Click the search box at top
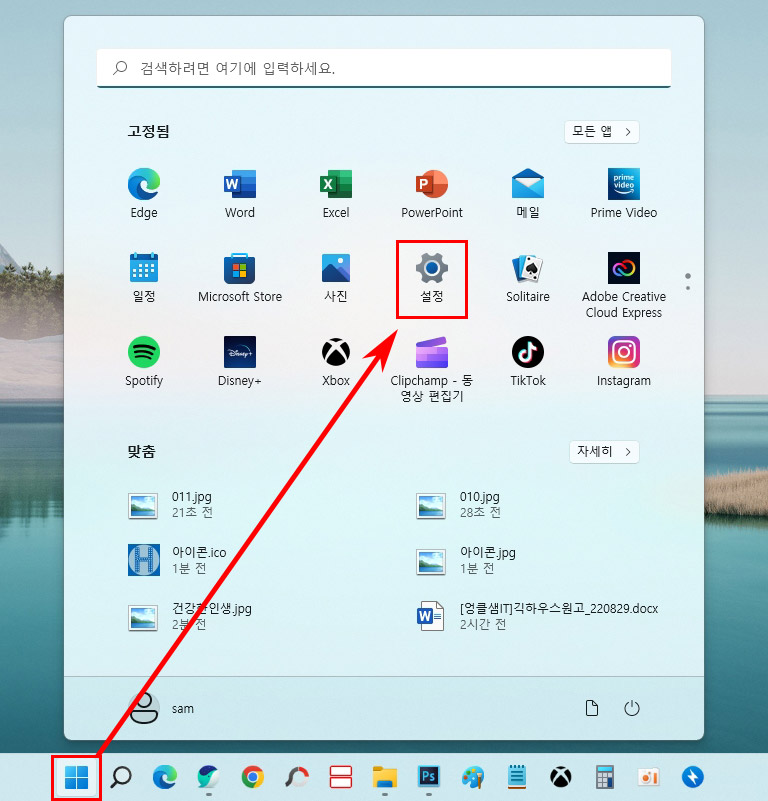768x801 pixels. (x=384, y=68)
